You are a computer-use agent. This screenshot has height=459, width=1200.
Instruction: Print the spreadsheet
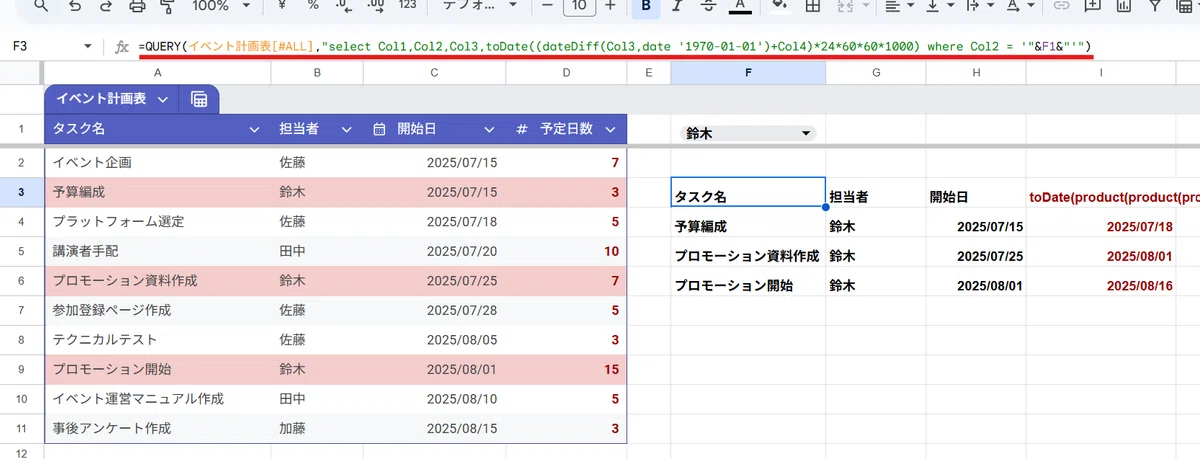(137, 5)
